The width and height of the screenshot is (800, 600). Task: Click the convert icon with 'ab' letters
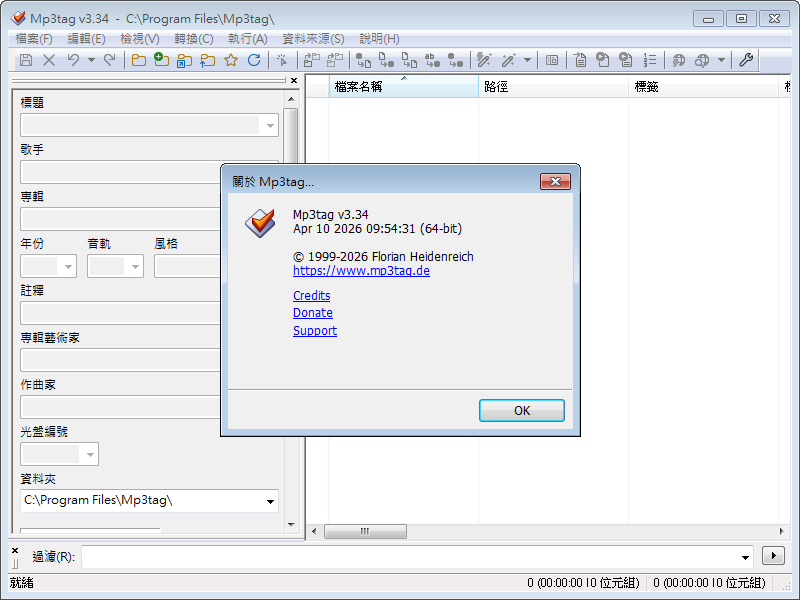pos(433,60)
